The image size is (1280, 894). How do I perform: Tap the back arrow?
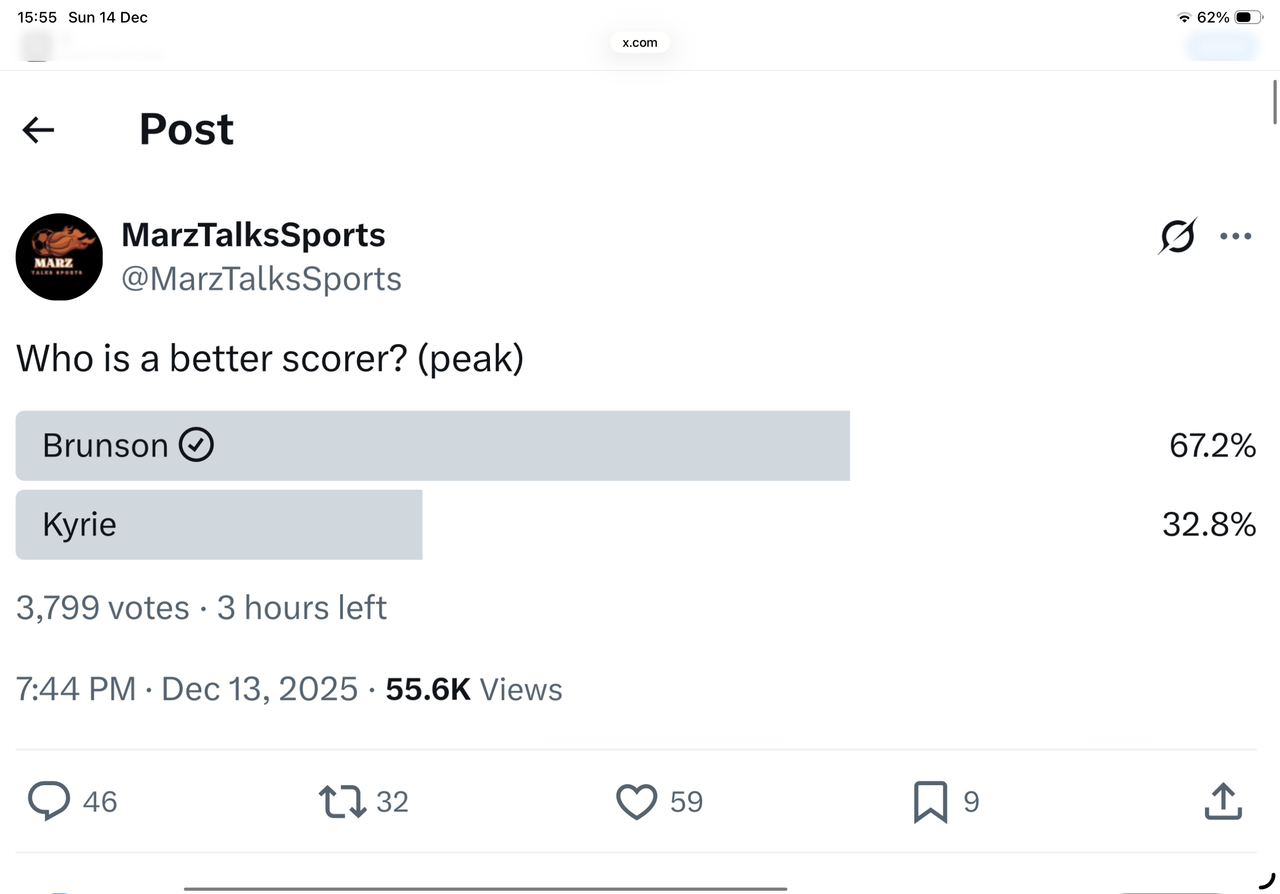point(38,129)
